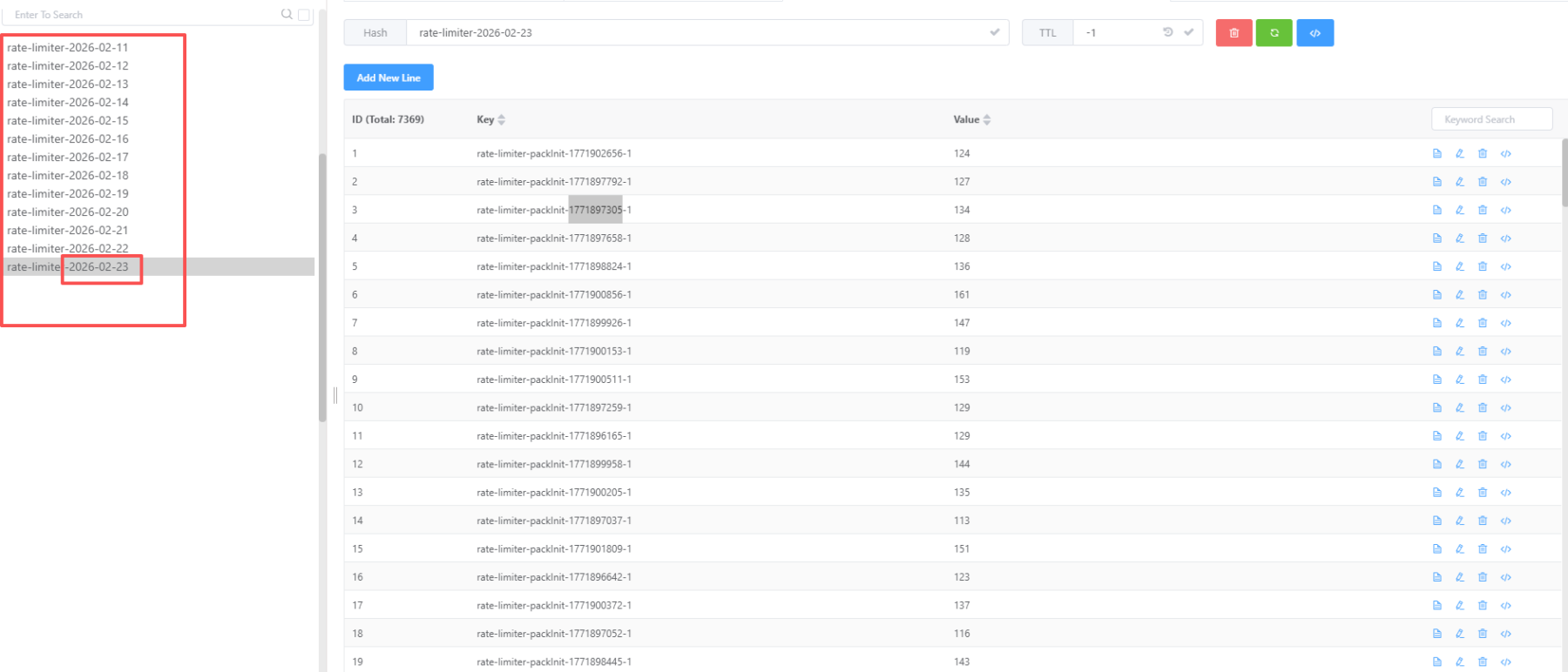1568x672 pixels.
Task: Click the Enter To Search input box
Action: tap(139, 15)
